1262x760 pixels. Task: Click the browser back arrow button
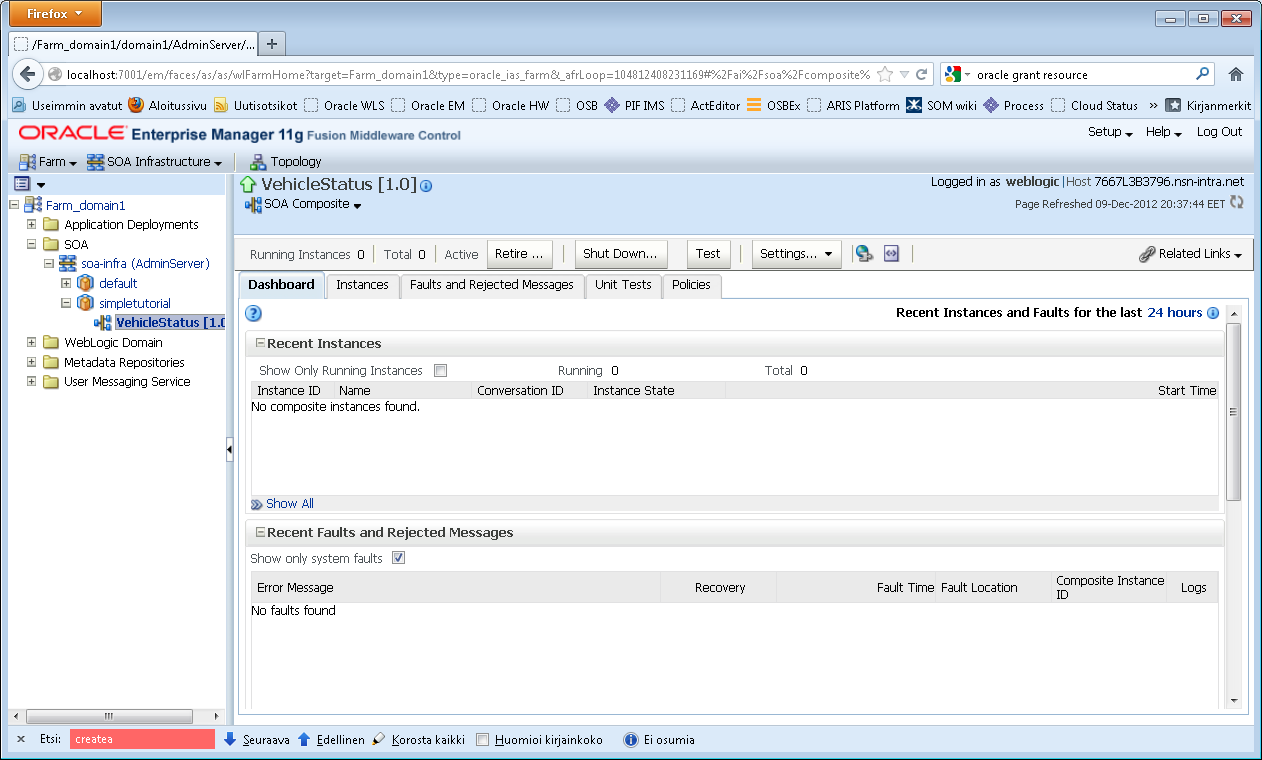pyautogui.click(x=28, y=74)
